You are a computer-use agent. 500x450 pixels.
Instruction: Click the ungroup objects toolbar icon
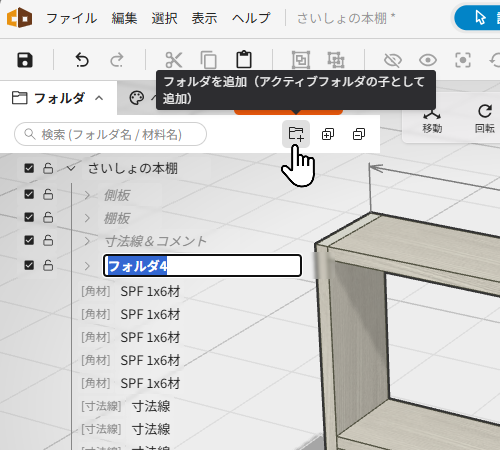tap(336, 60)
